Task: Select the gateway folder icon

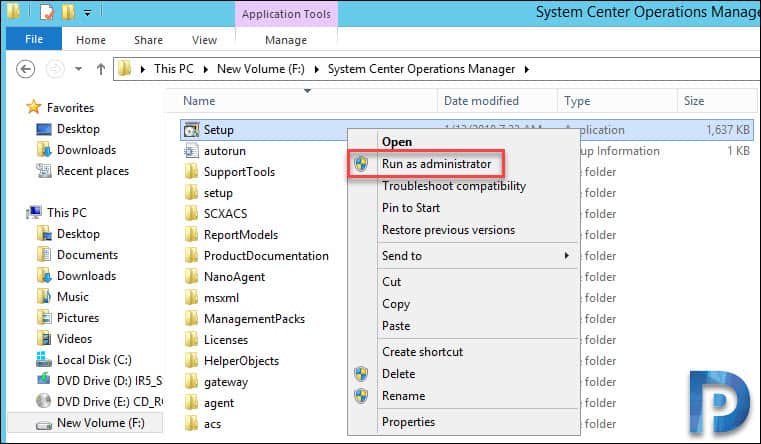Action: coord(192,382)
